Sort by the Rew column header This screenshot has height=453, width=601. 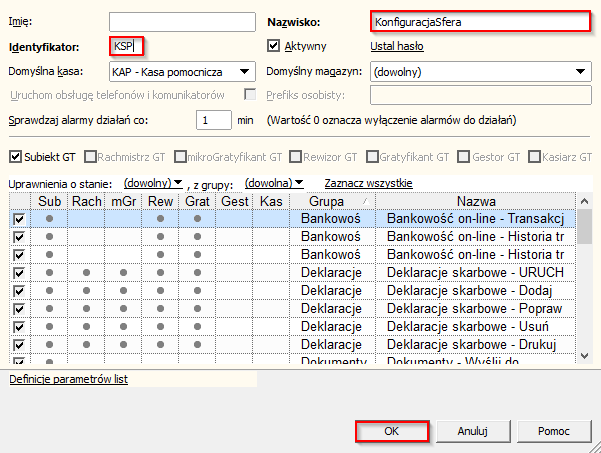click(160, 201)
